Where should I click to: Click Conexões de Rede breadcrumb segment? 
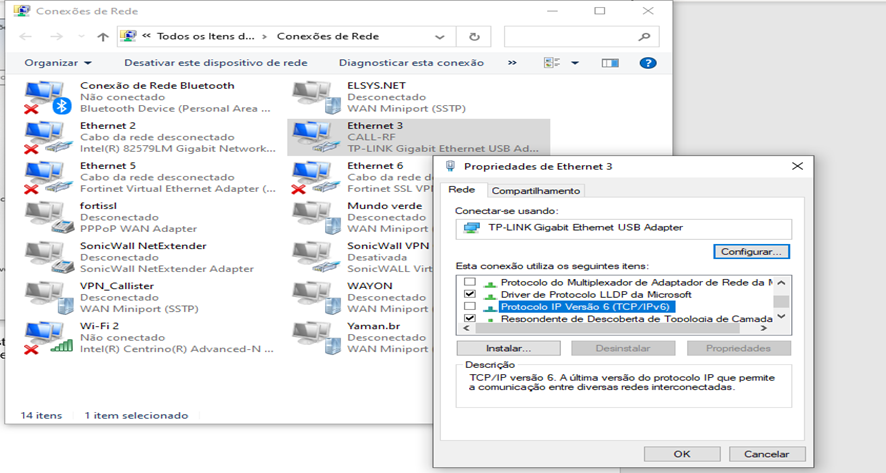click(328, 36)
